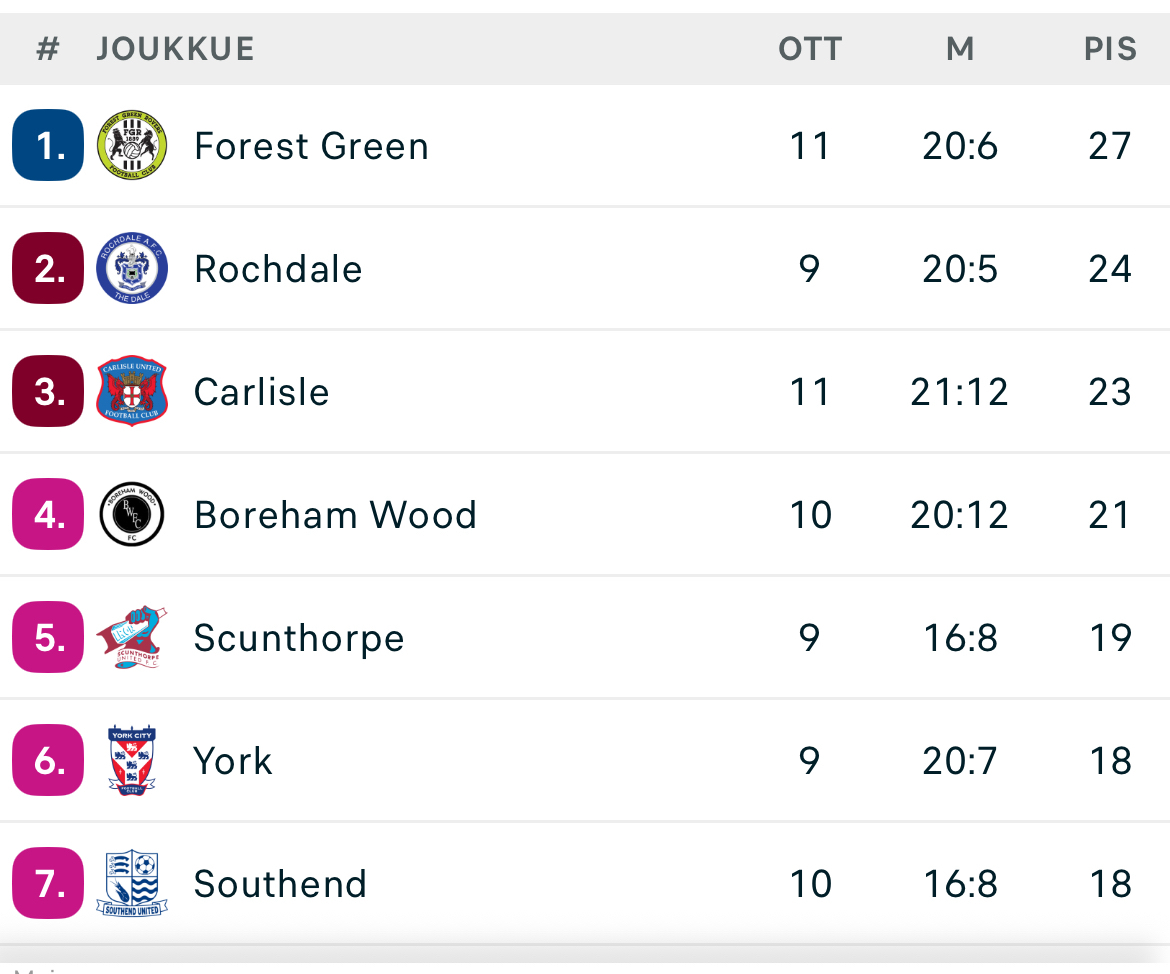Viewport: 1170px width, 974px height.
Task: Select the Scunthorpe team name
Action: coord(299,638)
